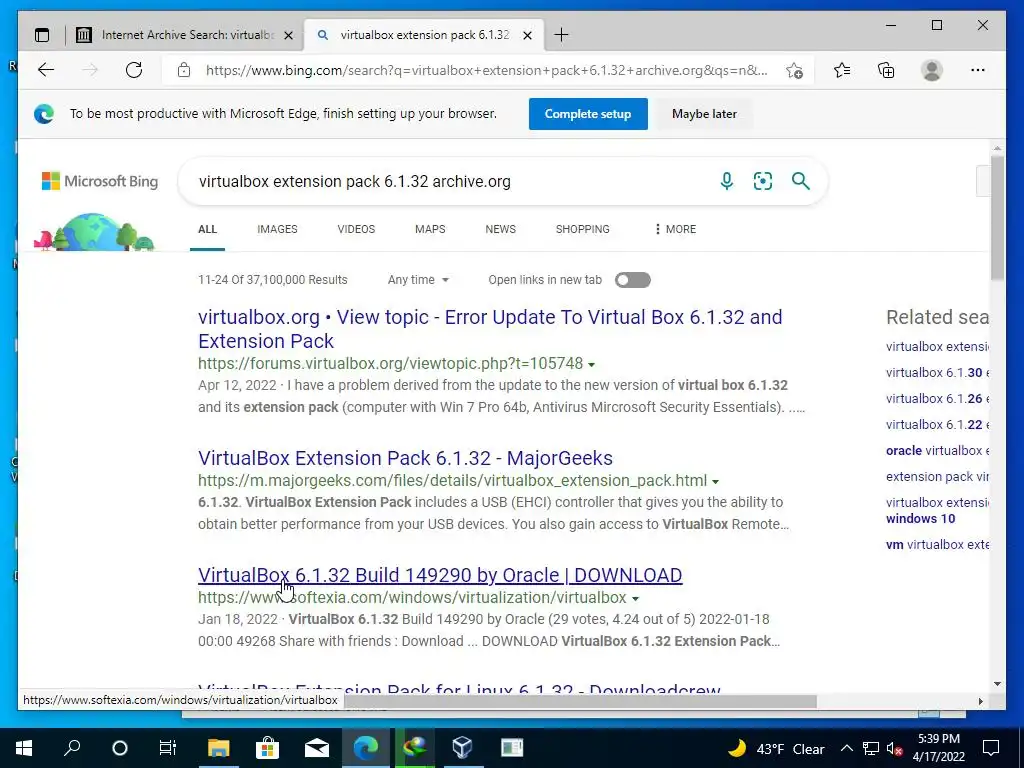Open VirtualBox Extension Pack MajorGeeks result
Screen dimensions: 1024x768
(405, 458)
